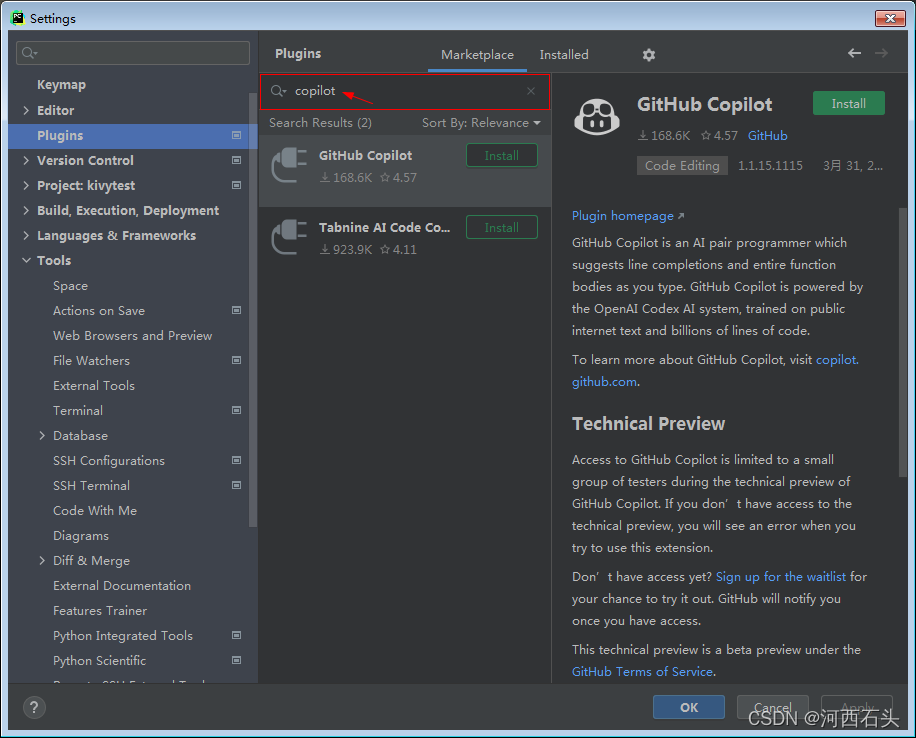Click plugin description vertical scrollbar
The image size is (916, 738).
903,342
